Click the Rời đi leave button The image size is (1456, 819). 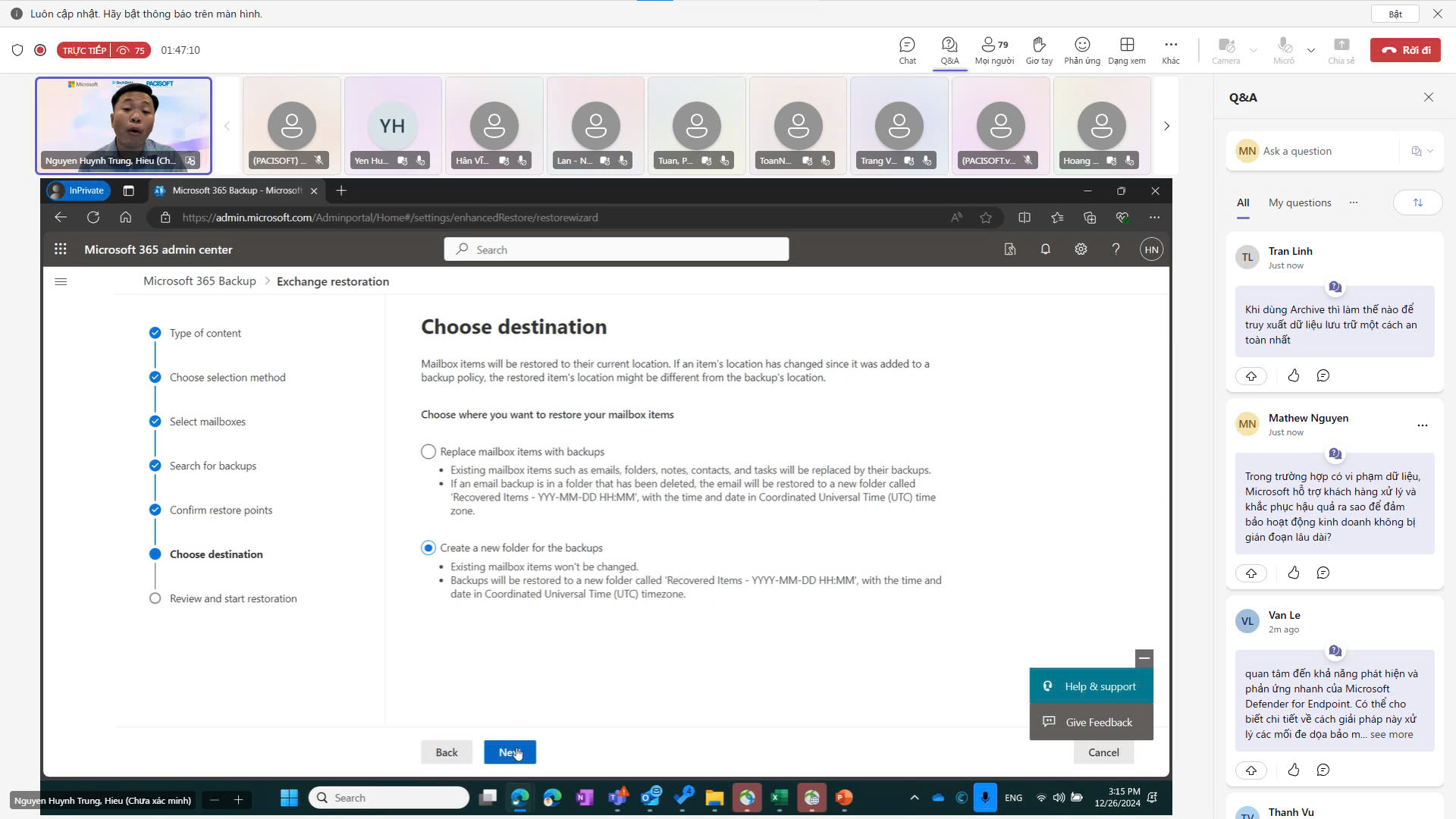[x=1405, y=50]
